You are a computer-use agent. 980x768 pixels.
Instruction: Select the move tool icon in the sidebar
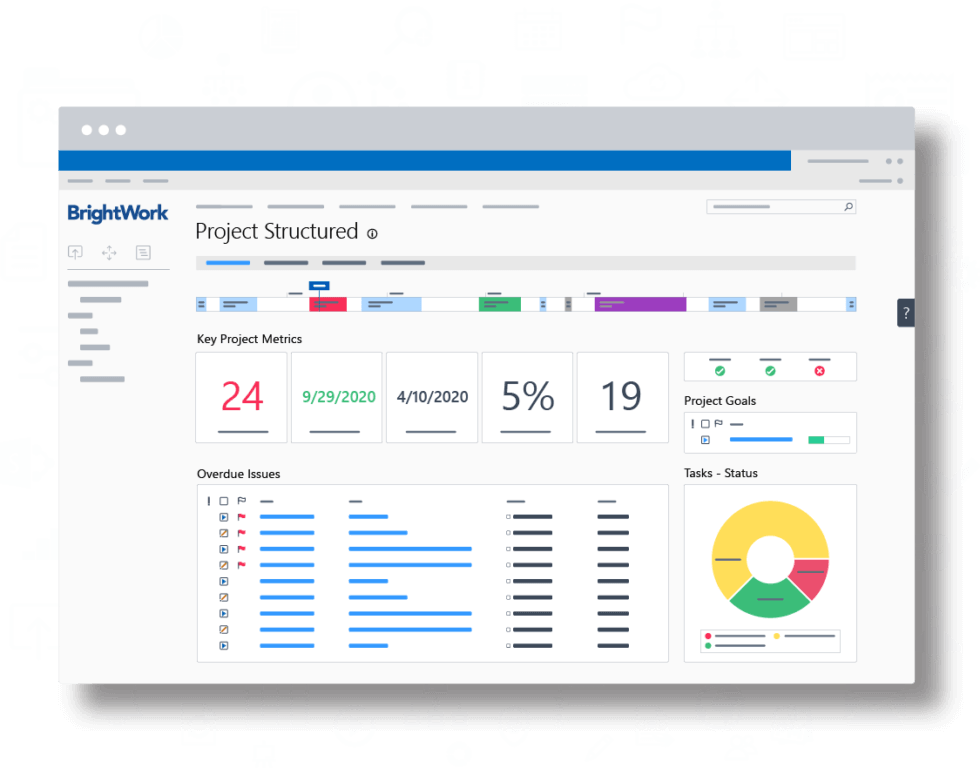(x=108, y=253)
